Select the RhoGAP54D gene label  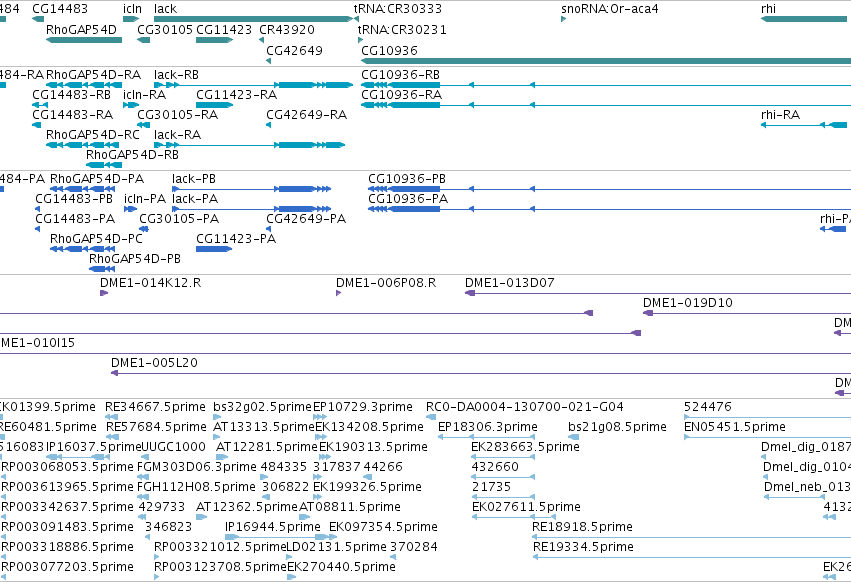(x=81, y=30)
